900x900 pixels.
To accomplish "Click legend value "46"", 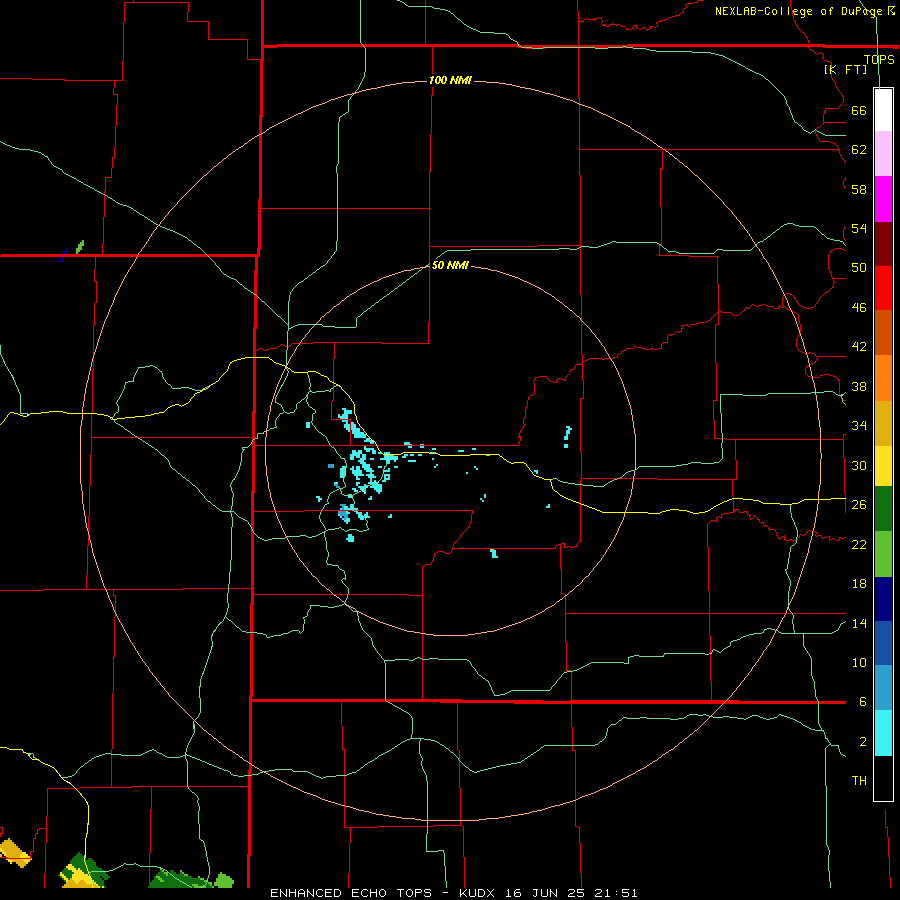I will point(859,308).
